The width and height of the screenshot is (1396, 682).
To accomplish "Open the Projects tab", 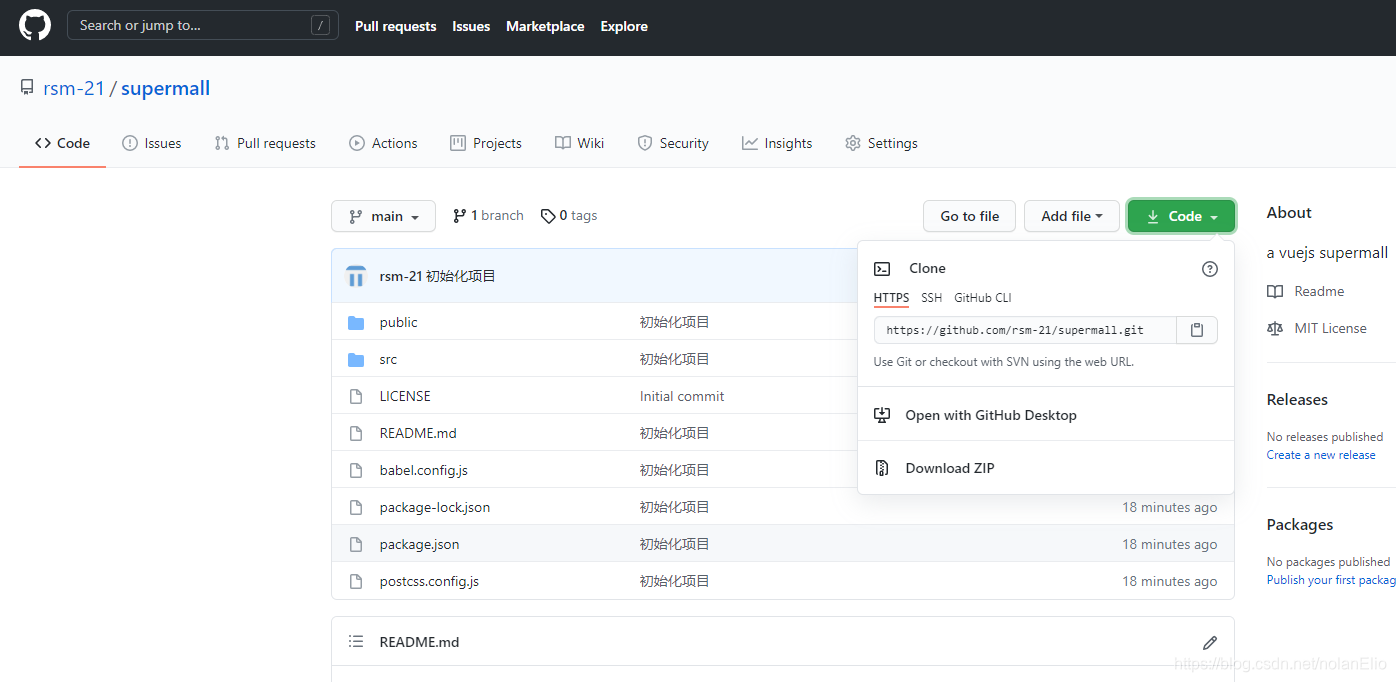I will 486,143.
